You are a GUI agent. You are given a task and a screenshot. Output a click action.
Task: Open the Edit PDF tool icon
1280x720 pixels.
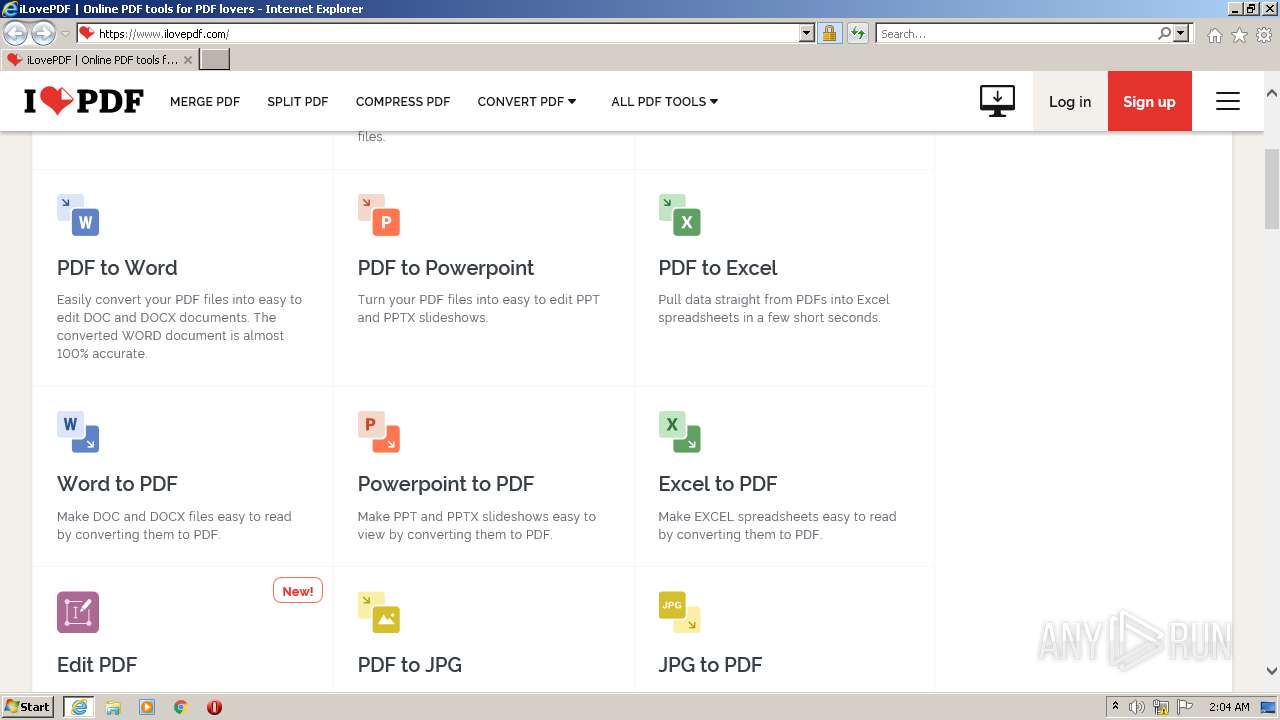(x=78, y=612)
